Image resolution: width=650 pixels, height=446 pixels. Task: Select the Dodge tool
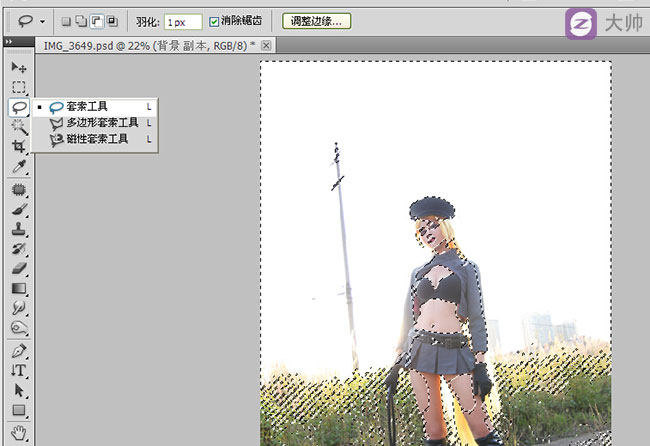[19, 327]
